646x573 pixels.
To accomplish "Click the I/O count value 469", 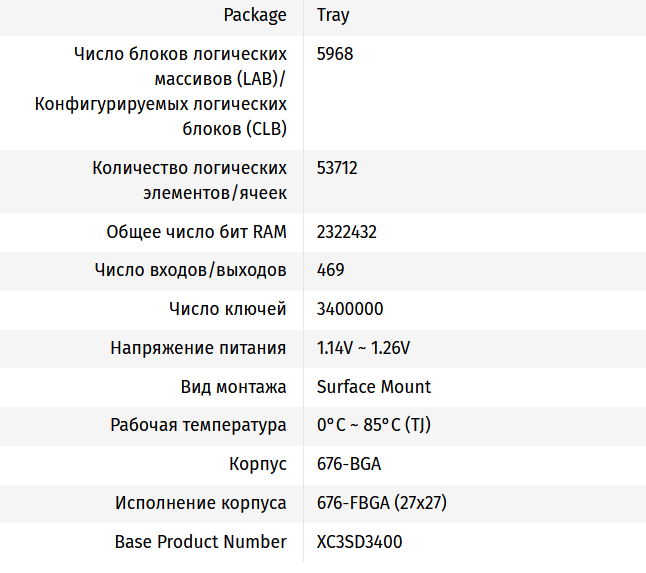I will (330, 270).
